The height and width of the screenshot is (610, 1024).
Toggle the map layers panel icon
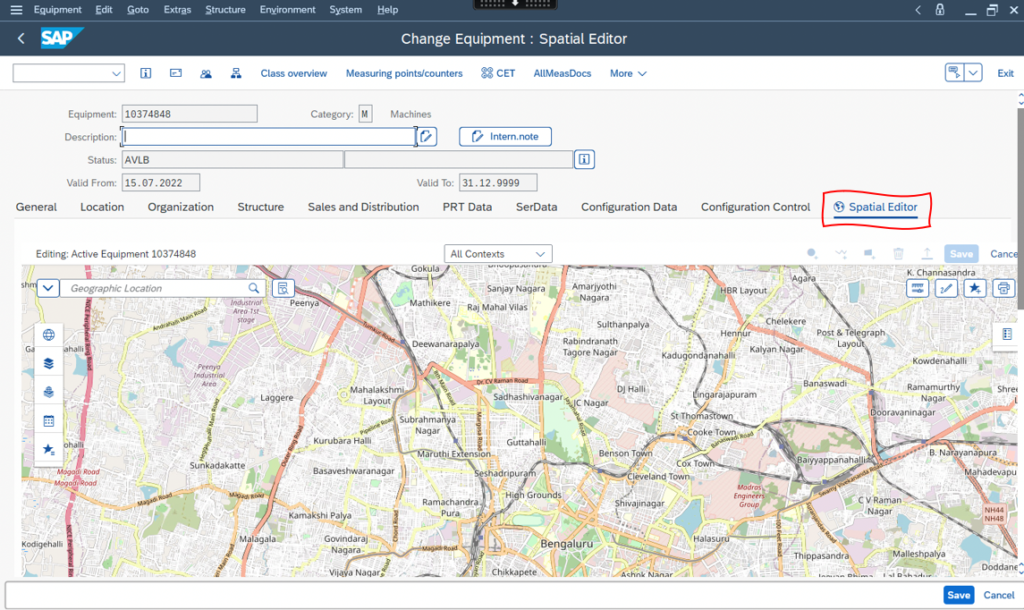click(48, 363)
